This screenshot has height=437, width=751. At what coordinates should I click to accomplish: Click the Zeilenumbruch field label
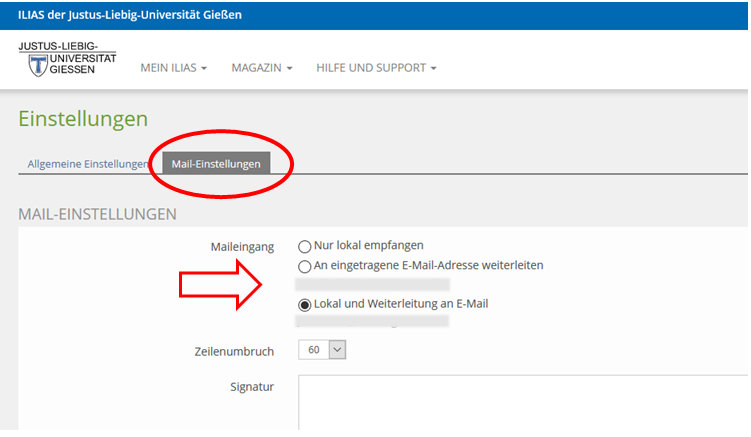pos(234,351)
